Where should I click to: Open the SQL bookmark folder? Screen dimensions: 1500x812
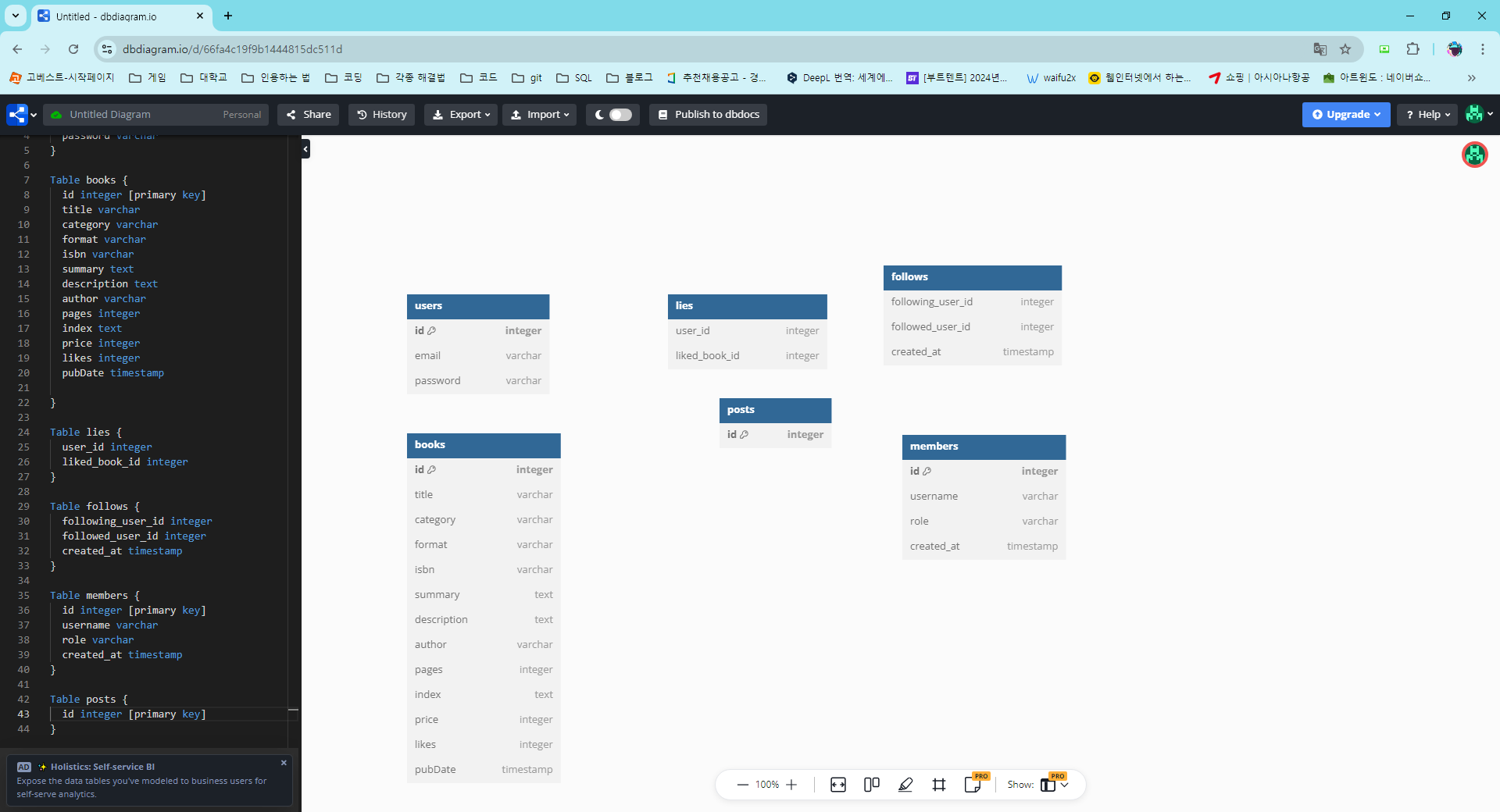574,78
